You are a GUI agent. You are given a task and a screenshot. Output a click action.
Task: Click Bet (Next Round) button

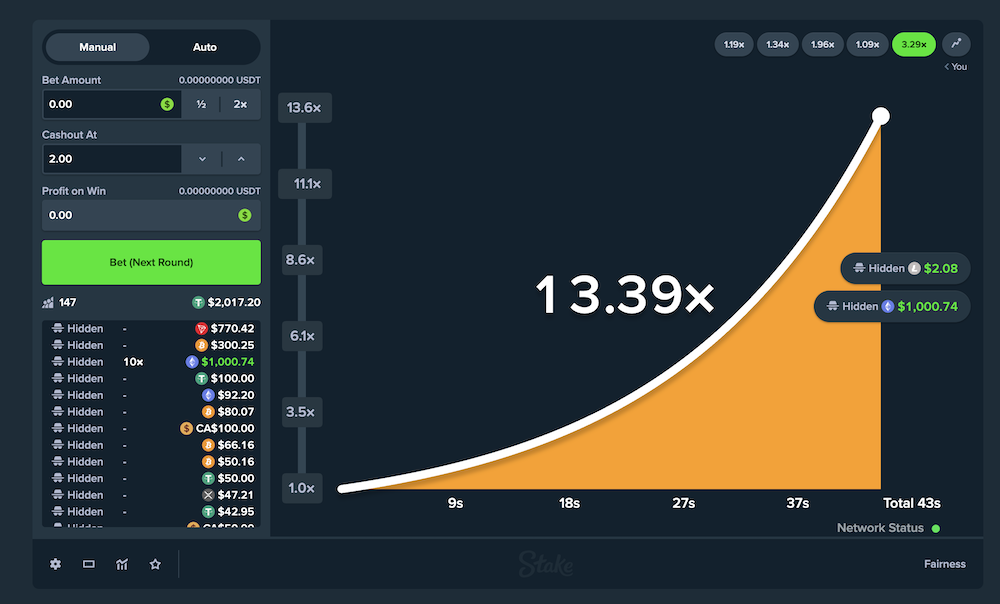pyautogui.click(x=151, y=262)
